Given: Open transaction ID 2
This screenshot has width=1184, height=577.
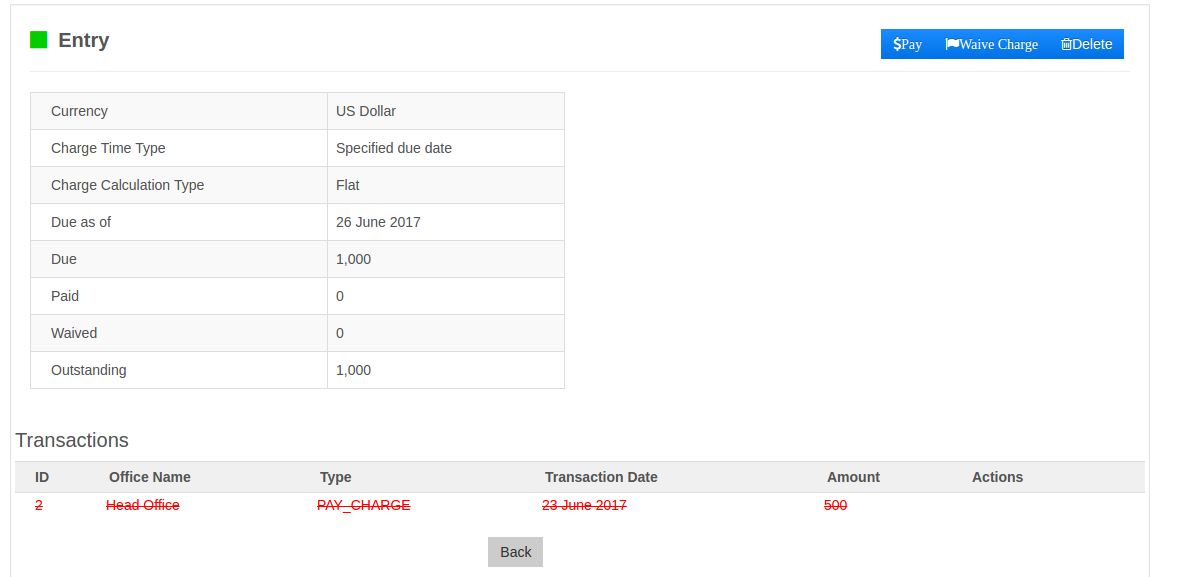Looking at the screenshot, I should [38, 505].
